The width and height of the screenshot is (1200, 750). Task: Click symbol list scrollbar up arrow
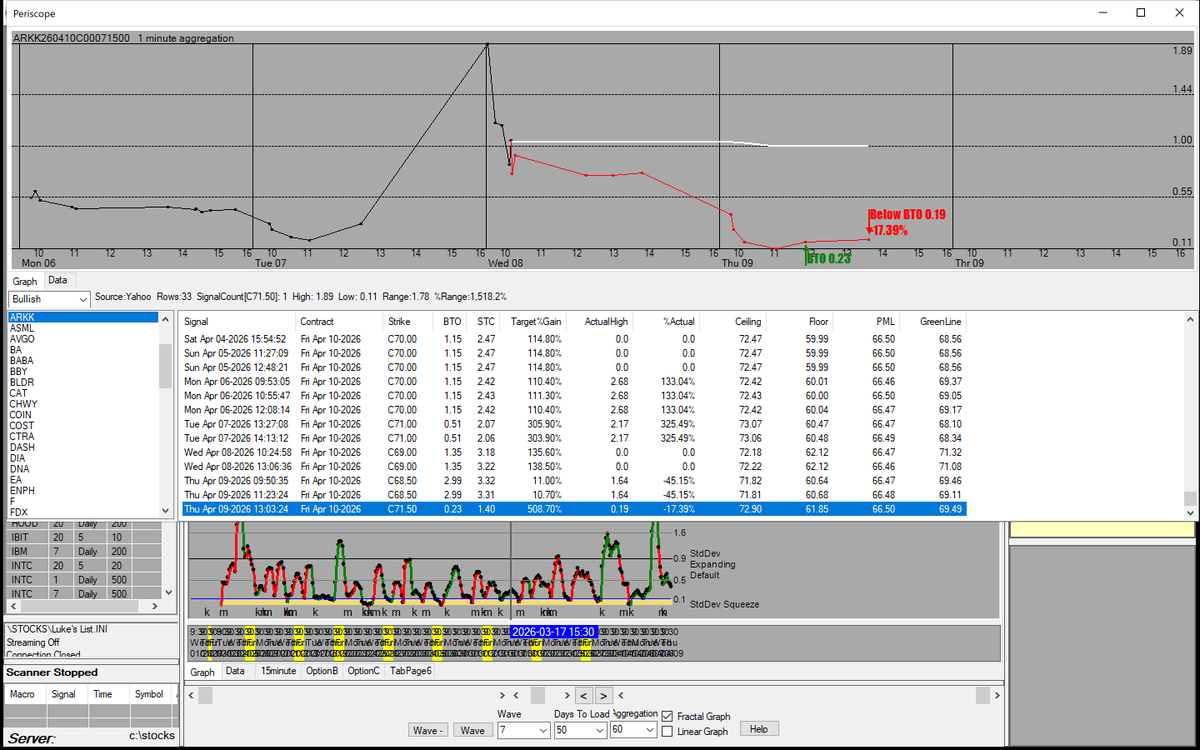(166, 319)
